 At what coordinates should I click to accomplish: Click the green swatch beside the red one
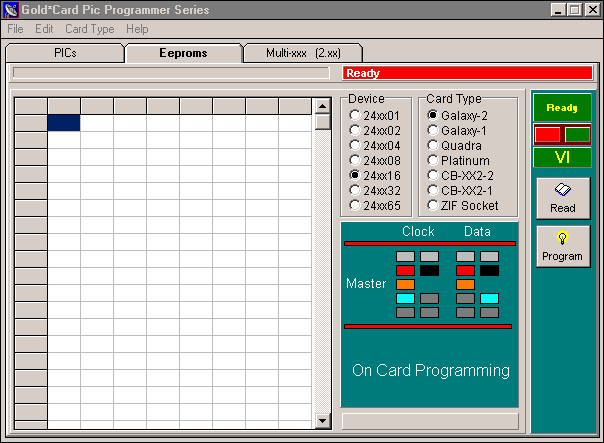point(577,135)
